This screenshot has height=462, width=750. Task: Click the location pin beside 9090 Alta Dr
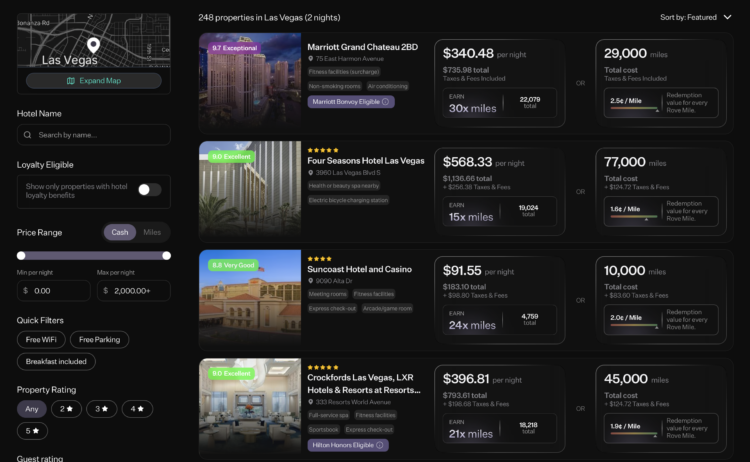310,281
